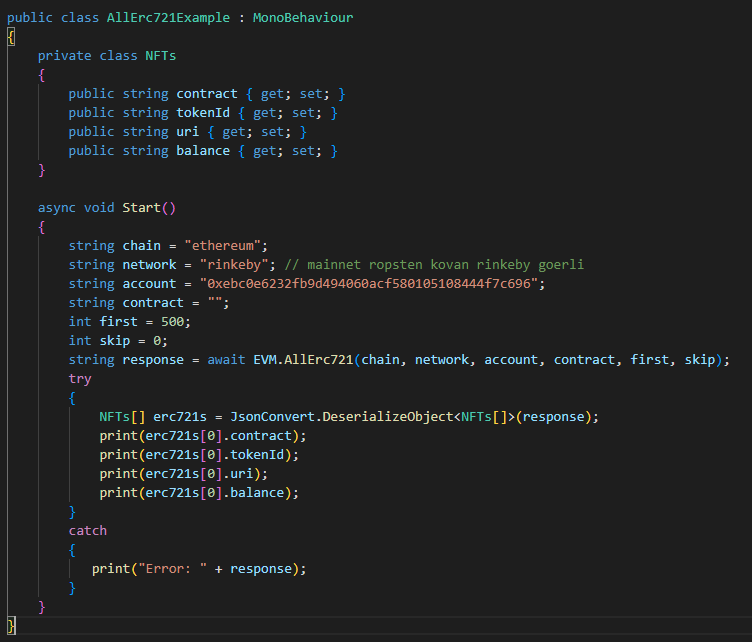Click the erc721s variable declaration
The image size is (752, 642).
point(180,417)
